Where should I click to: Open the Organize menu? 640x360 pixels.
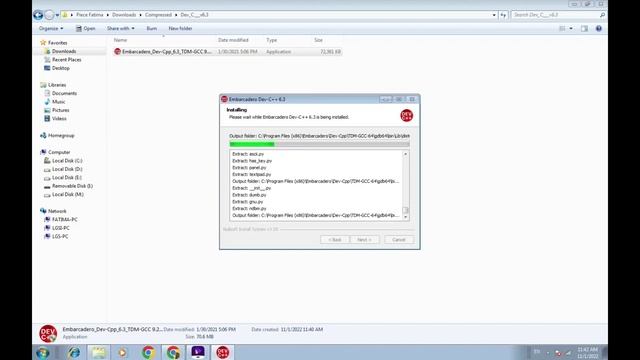click(x=51, y=29)
